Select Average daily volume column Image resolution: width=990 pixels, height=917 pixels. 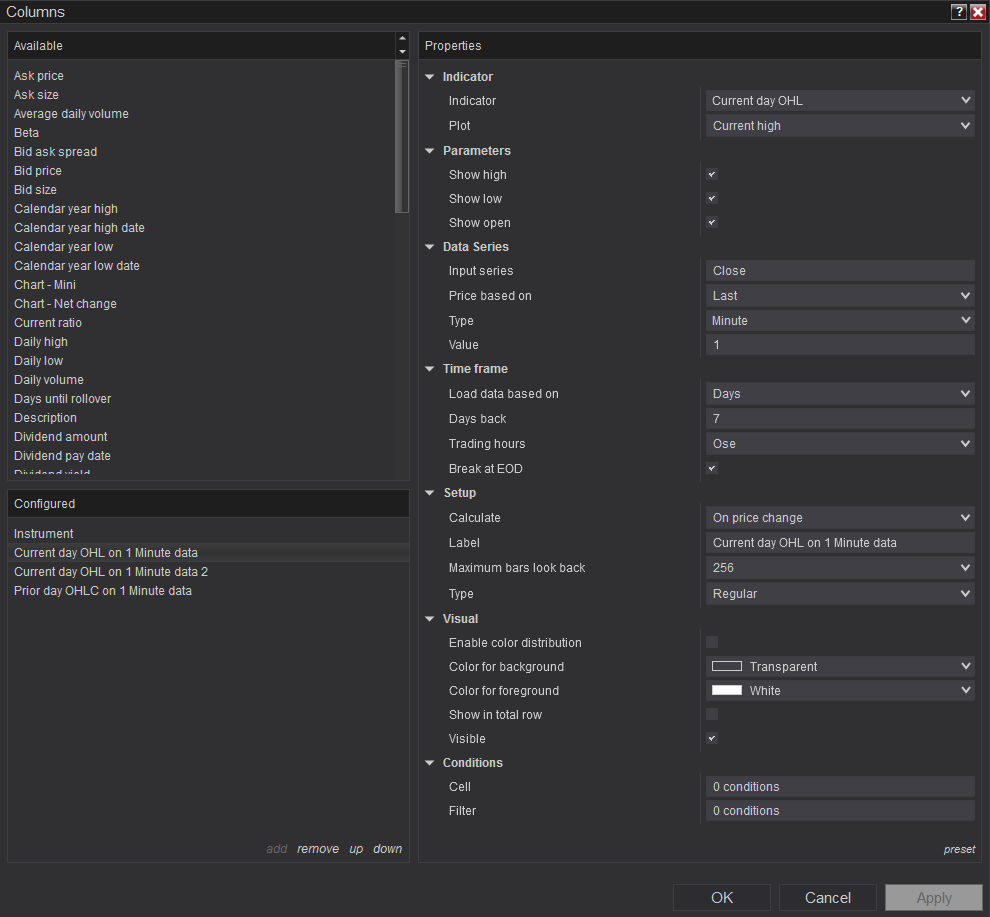pos(71,114)
